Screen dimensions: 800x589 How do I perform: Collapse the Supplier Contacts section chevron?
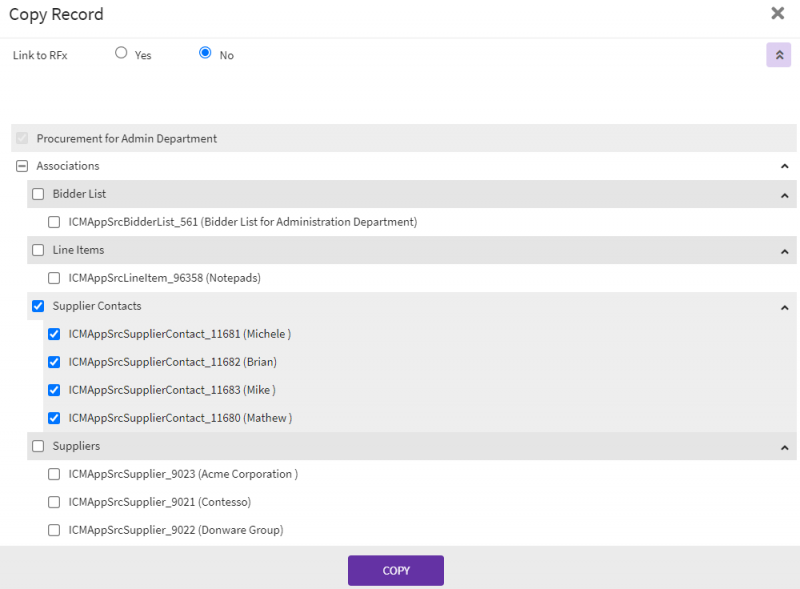coord(785,307)
